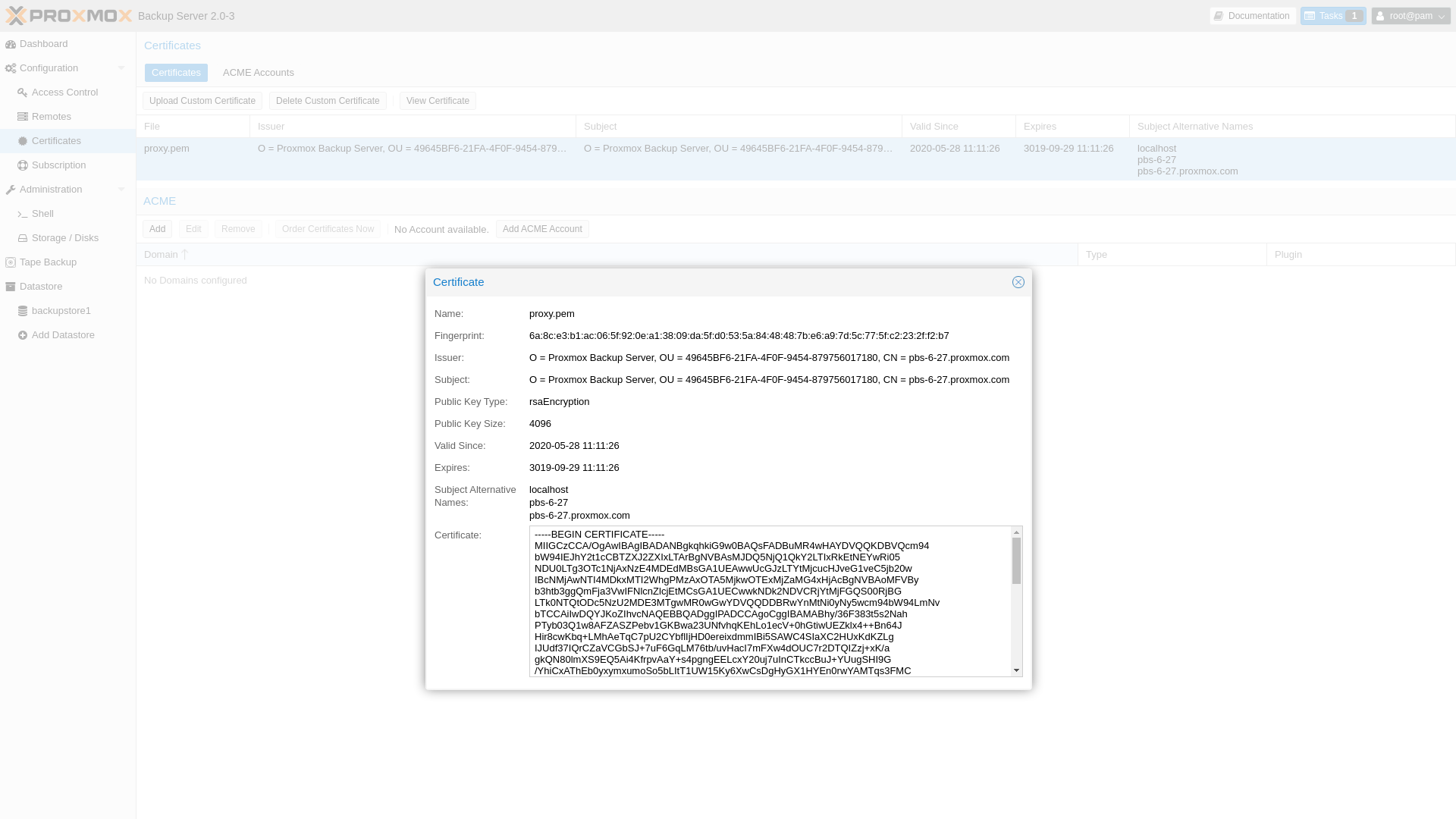Close the Certificate dialog

coord(1018,282)
